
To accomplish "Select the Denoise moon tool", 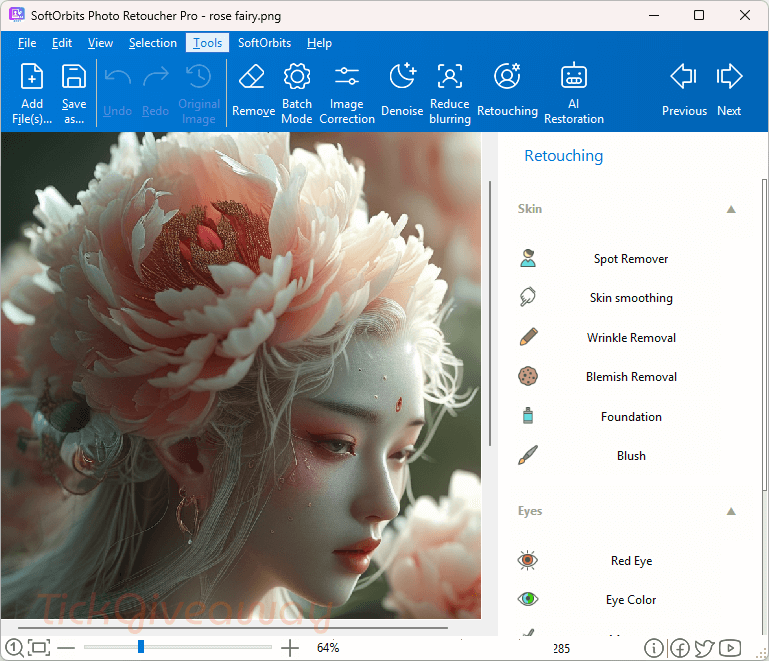I will coord(402,76).
